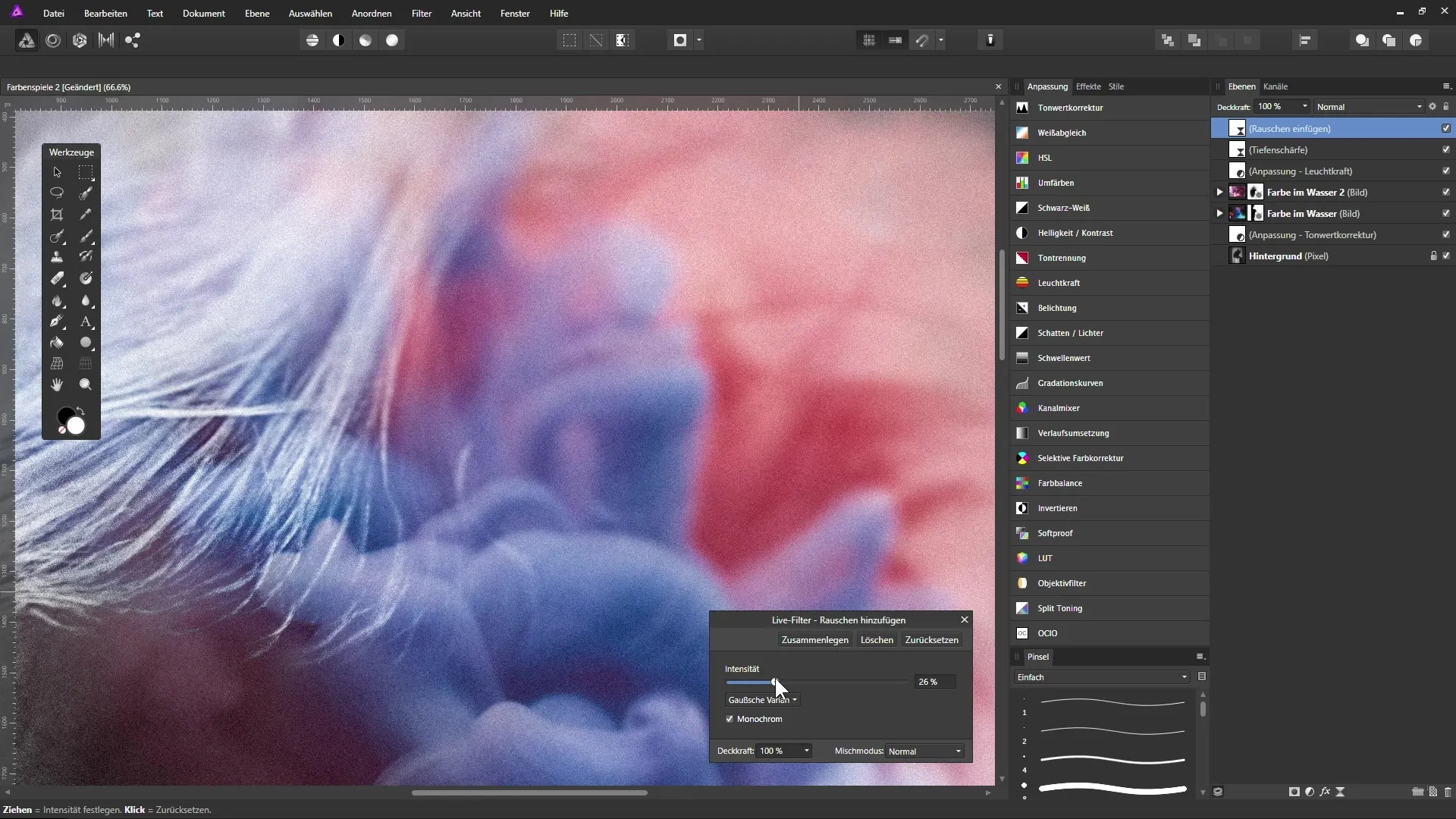This screenshot has width=1456, height=819.
Task: Click the Intensität 26 % value field
Action: (935, 682)
